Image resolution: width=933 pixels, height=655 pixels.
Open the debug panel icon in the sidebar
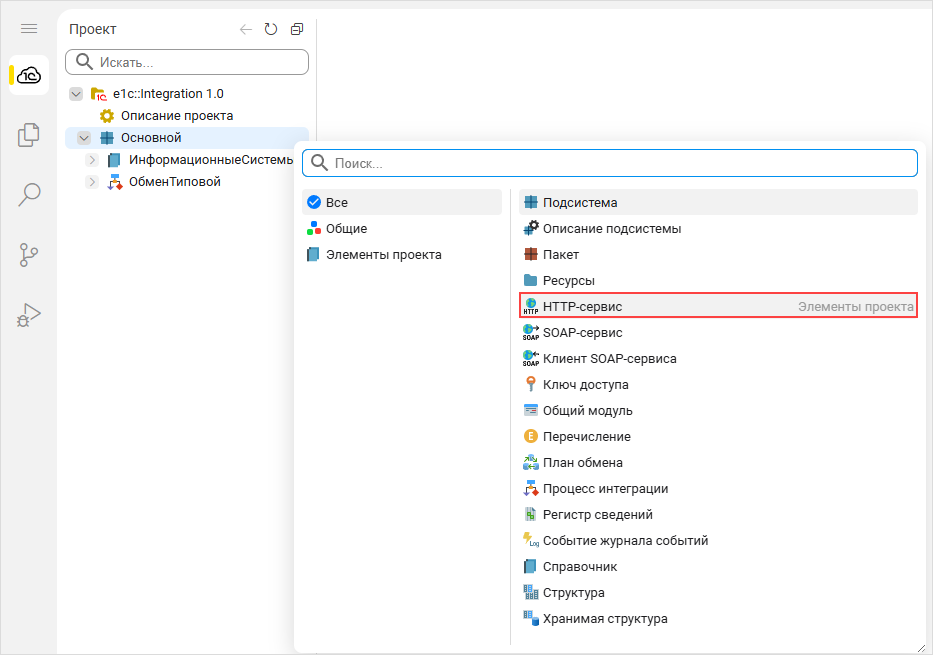(28, 314)
